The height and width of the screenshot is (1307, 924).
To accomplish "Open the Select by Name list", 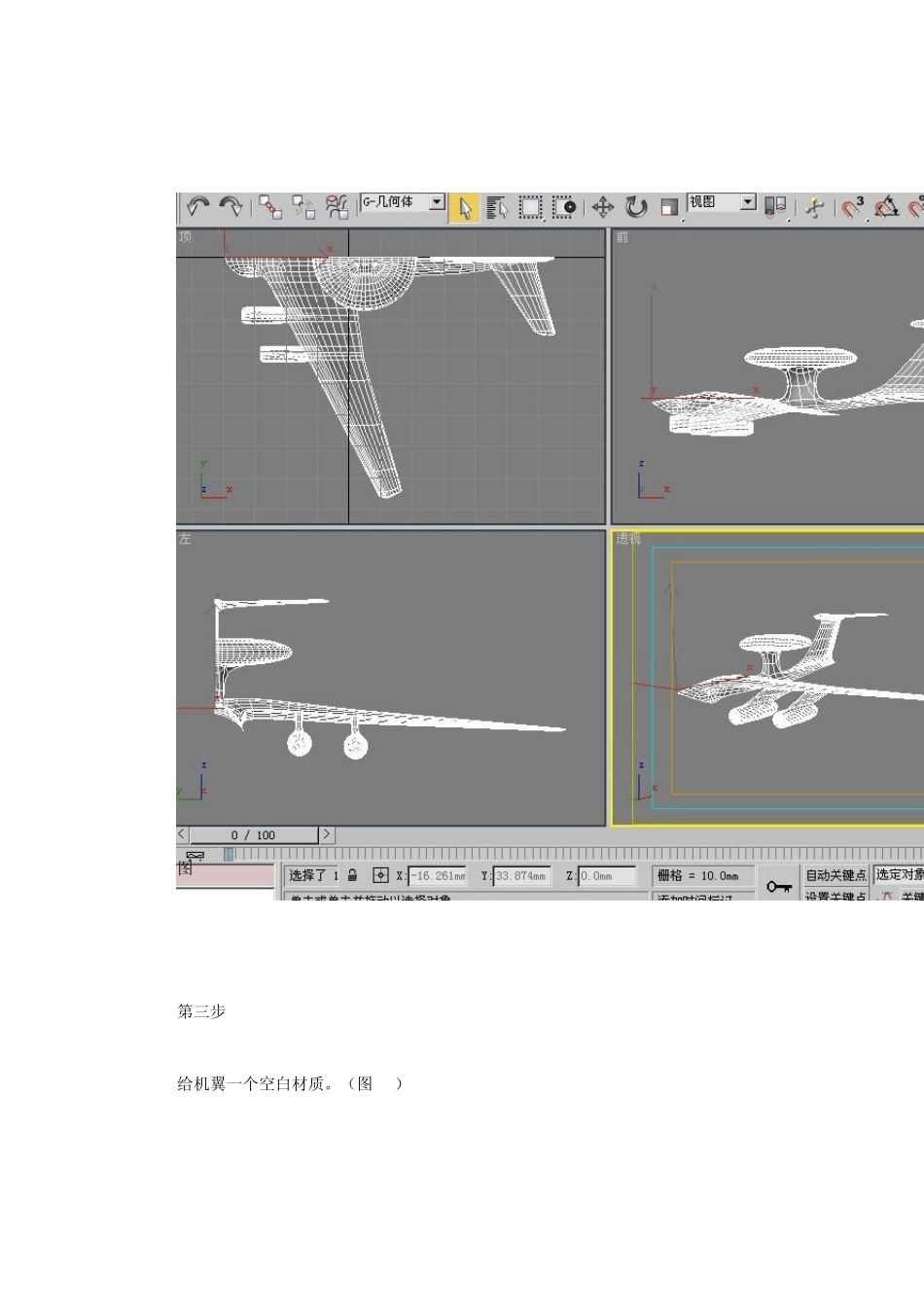I will tap(497, 208).
